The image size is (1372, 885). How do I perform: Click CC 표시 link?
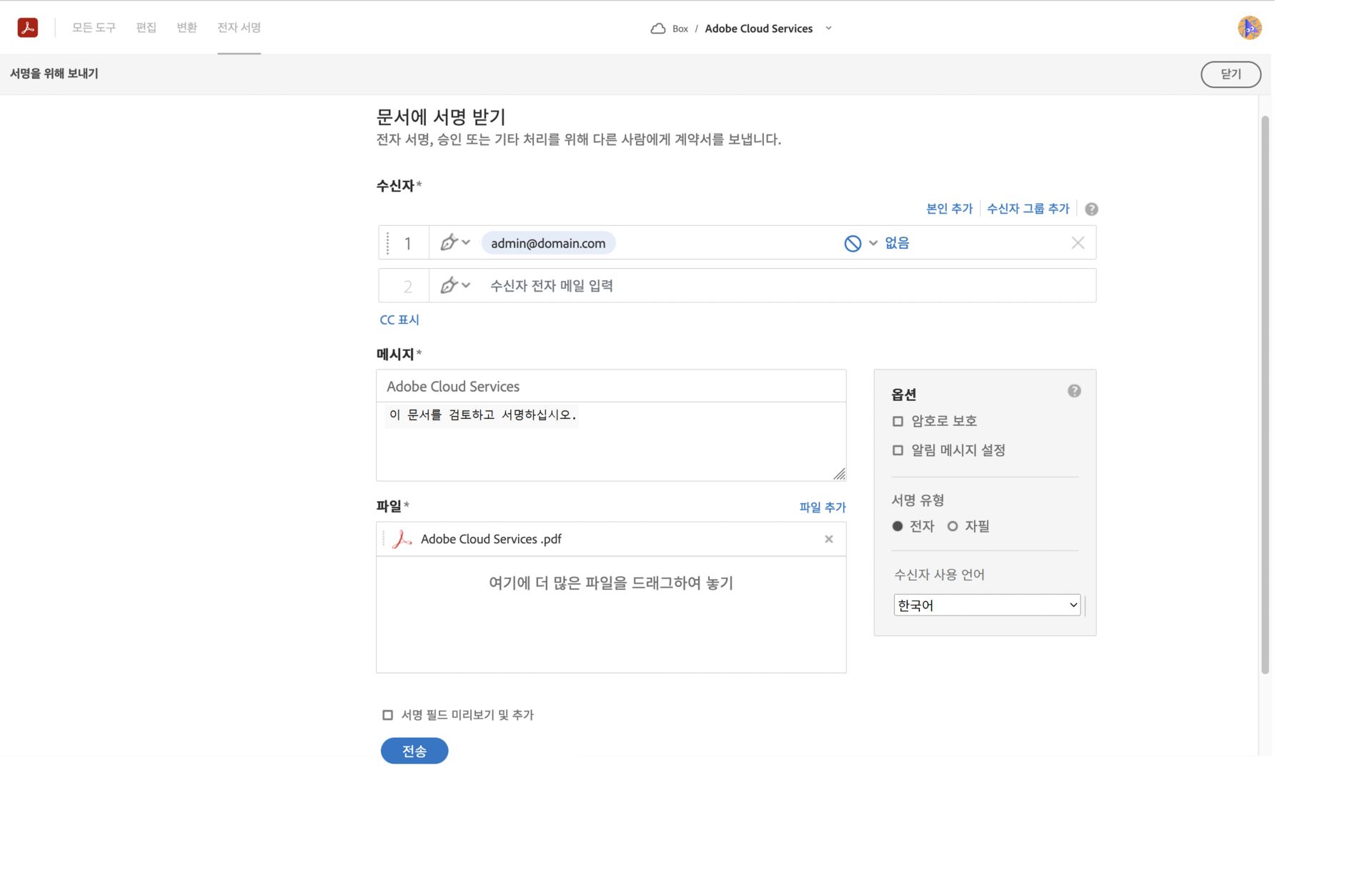(x=399, y=320)
